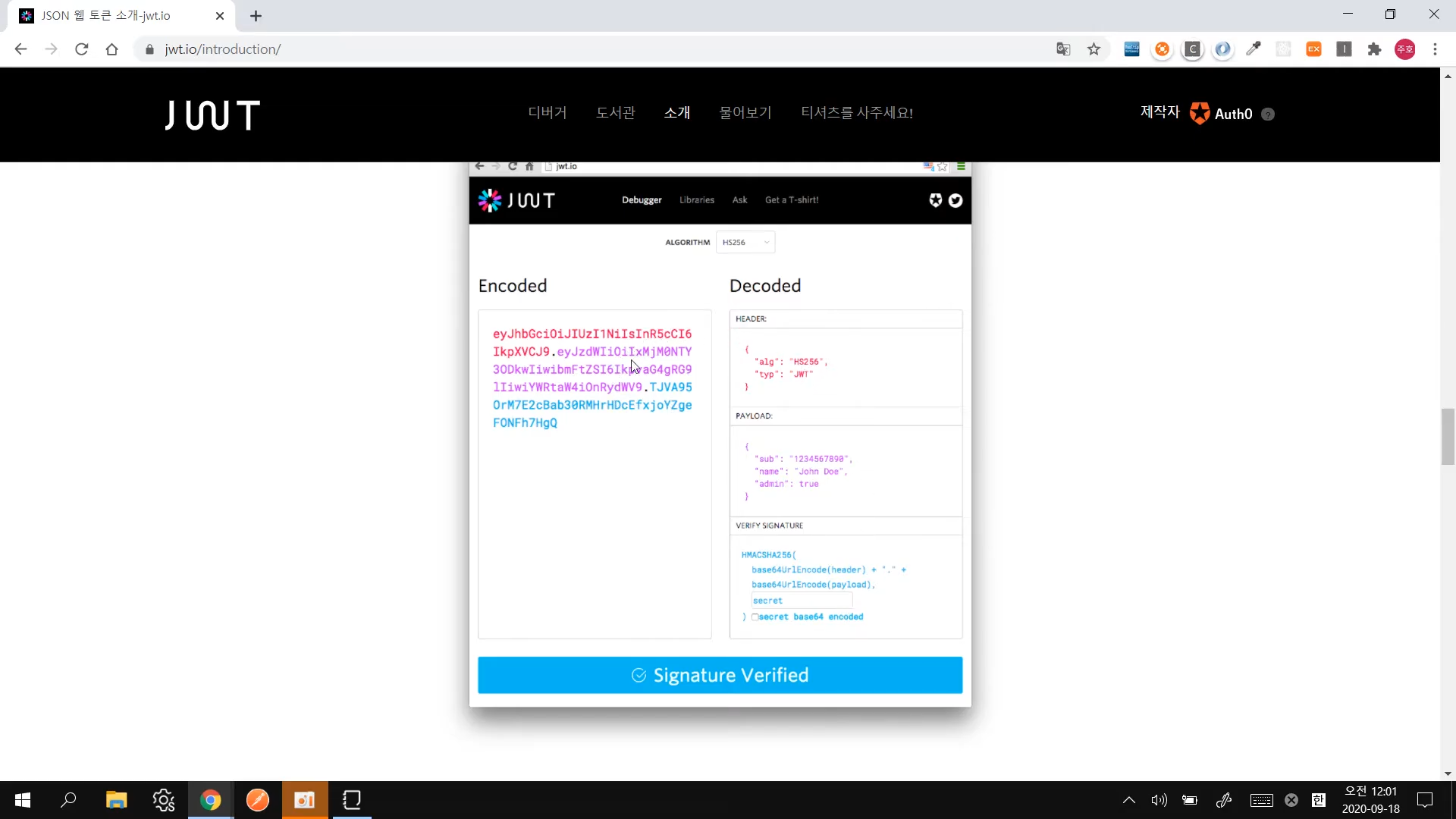Bookmark this page with the star icon

(1094, 49)
